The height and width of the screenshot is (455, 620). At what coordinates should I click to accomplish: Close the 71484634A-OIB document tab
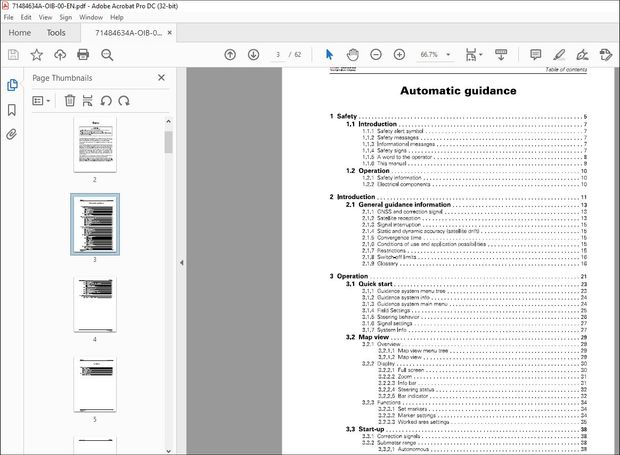pos(170,32)
